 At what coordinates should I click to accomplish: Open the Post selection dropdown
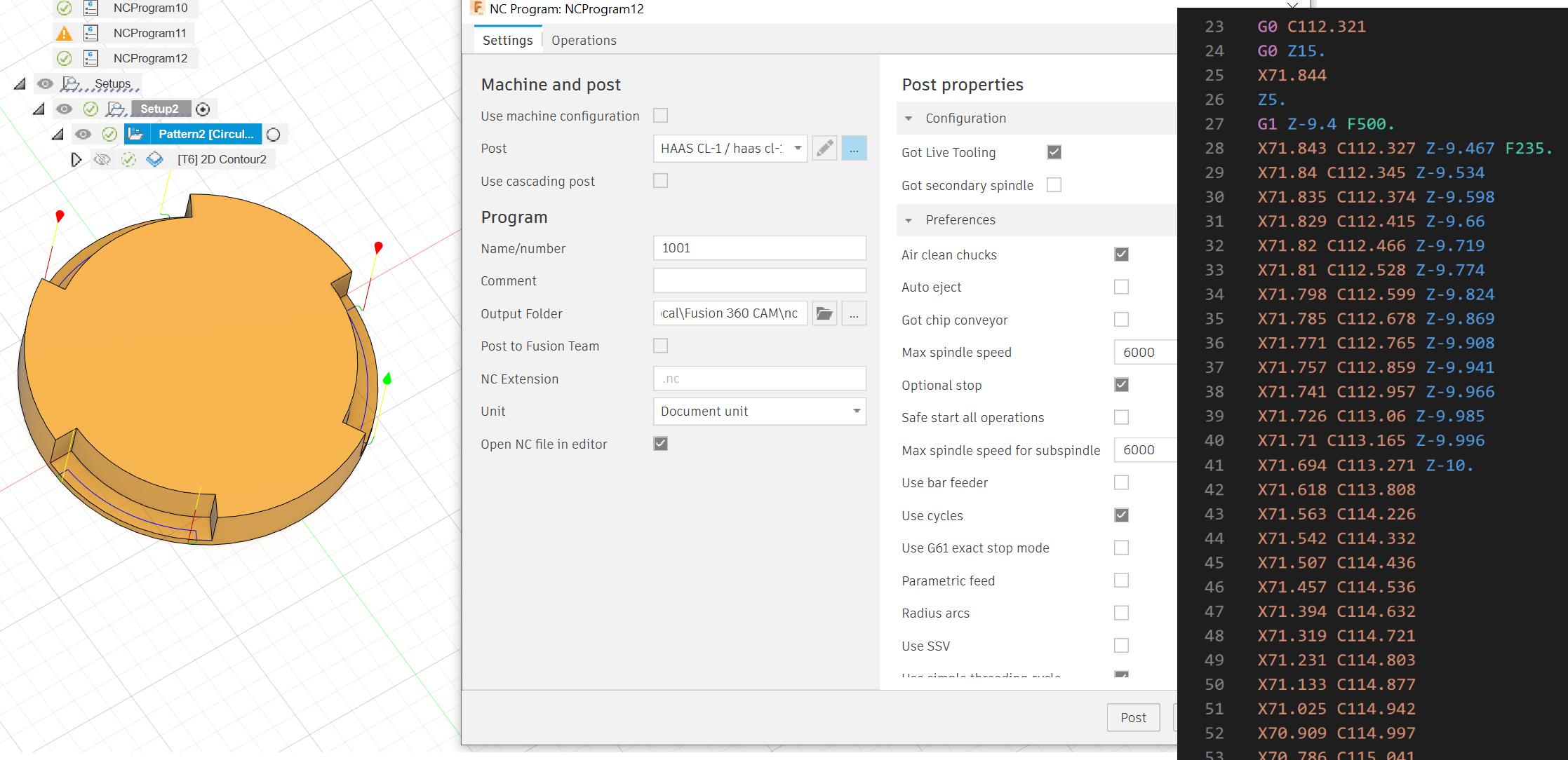click(730, 149)
